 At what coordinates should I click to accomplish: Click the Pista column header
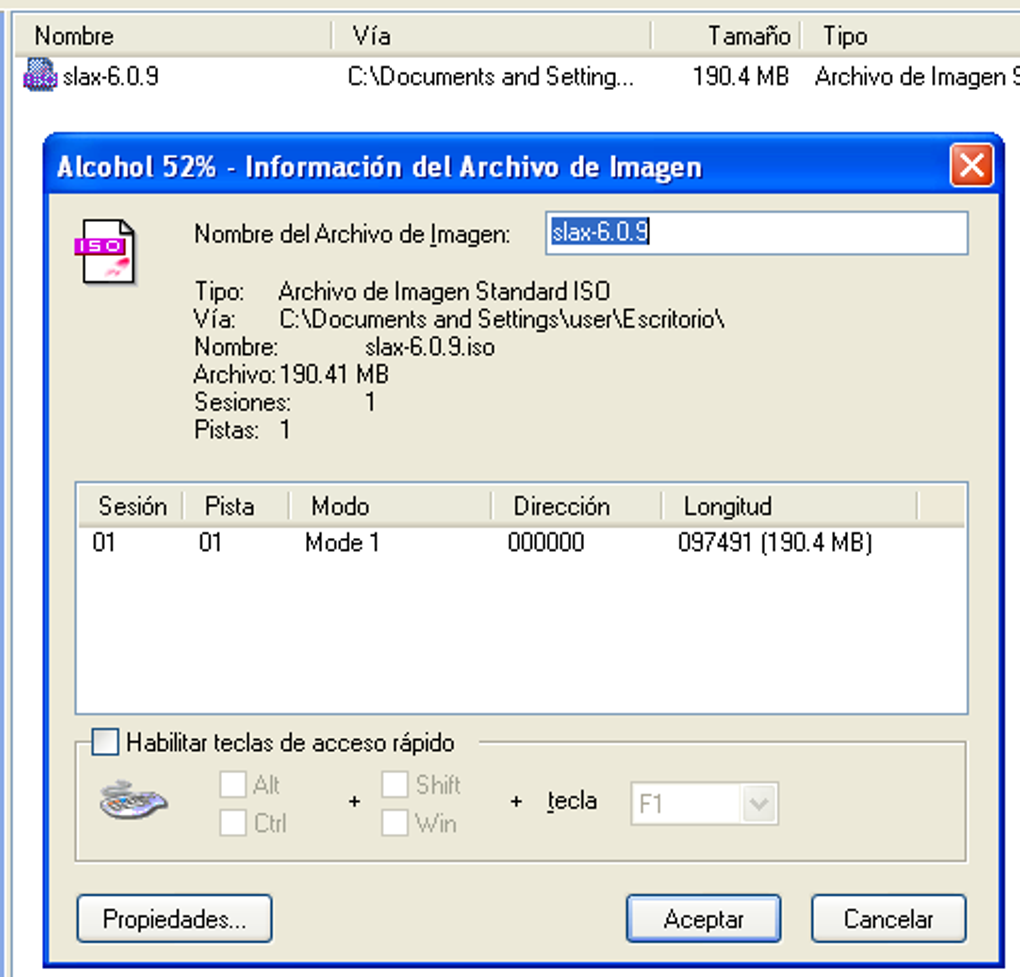(x=236, y=506)
